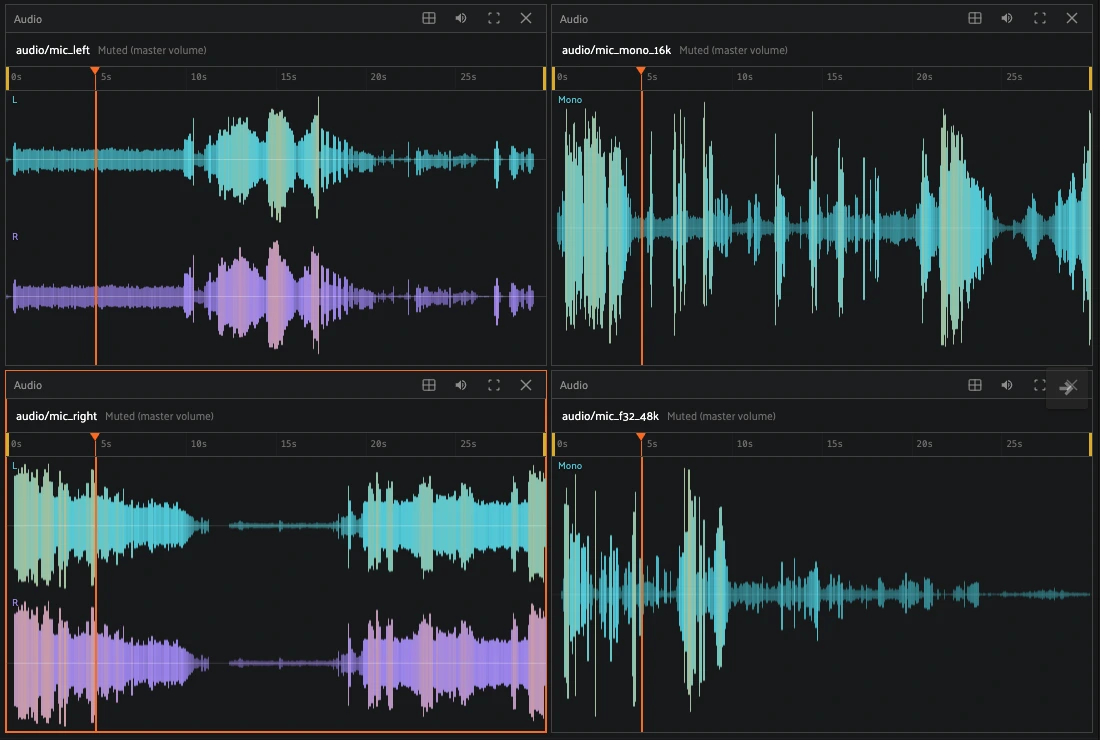Select the audio/mic_mono_16k topic name

click(616, 50)
